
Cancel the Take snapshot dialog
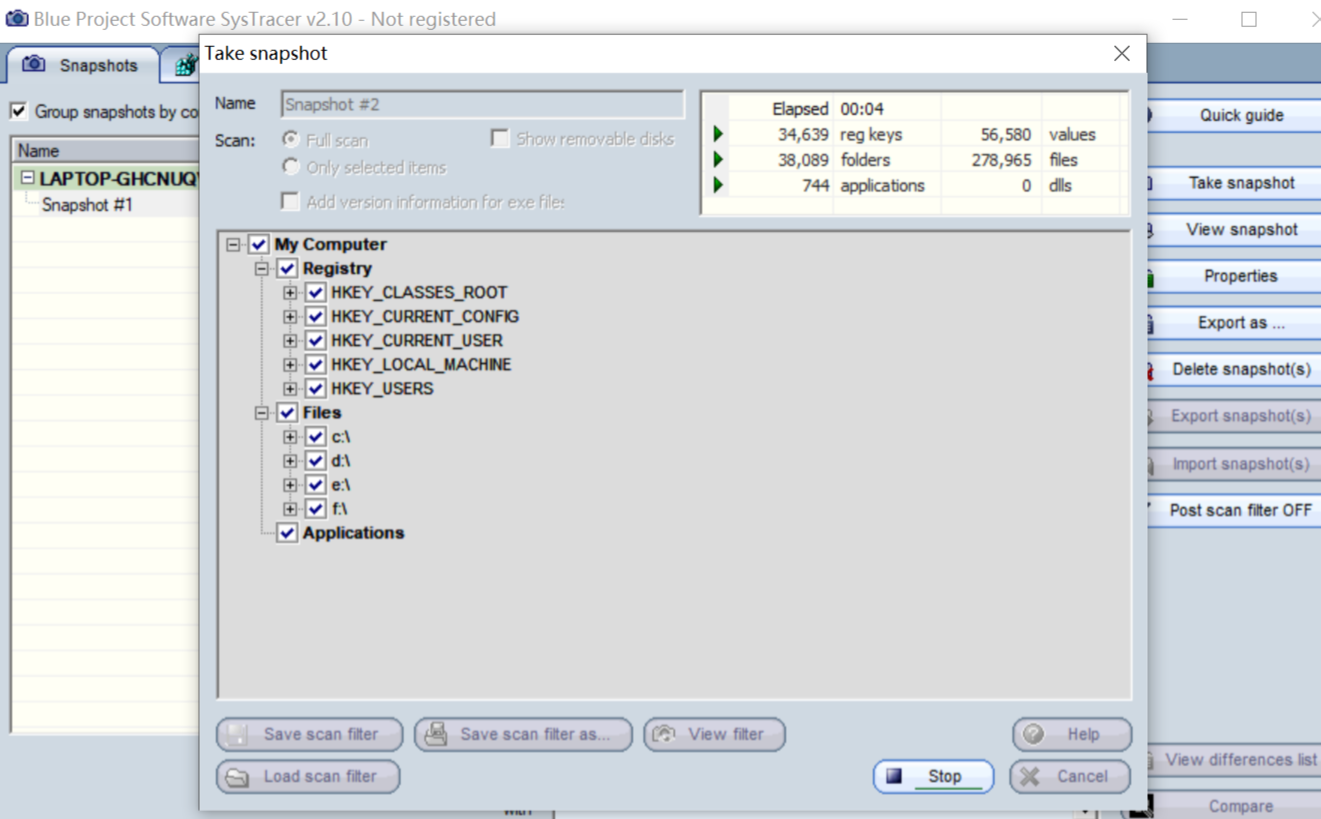pyautogui.click(x=1070, y=776)
